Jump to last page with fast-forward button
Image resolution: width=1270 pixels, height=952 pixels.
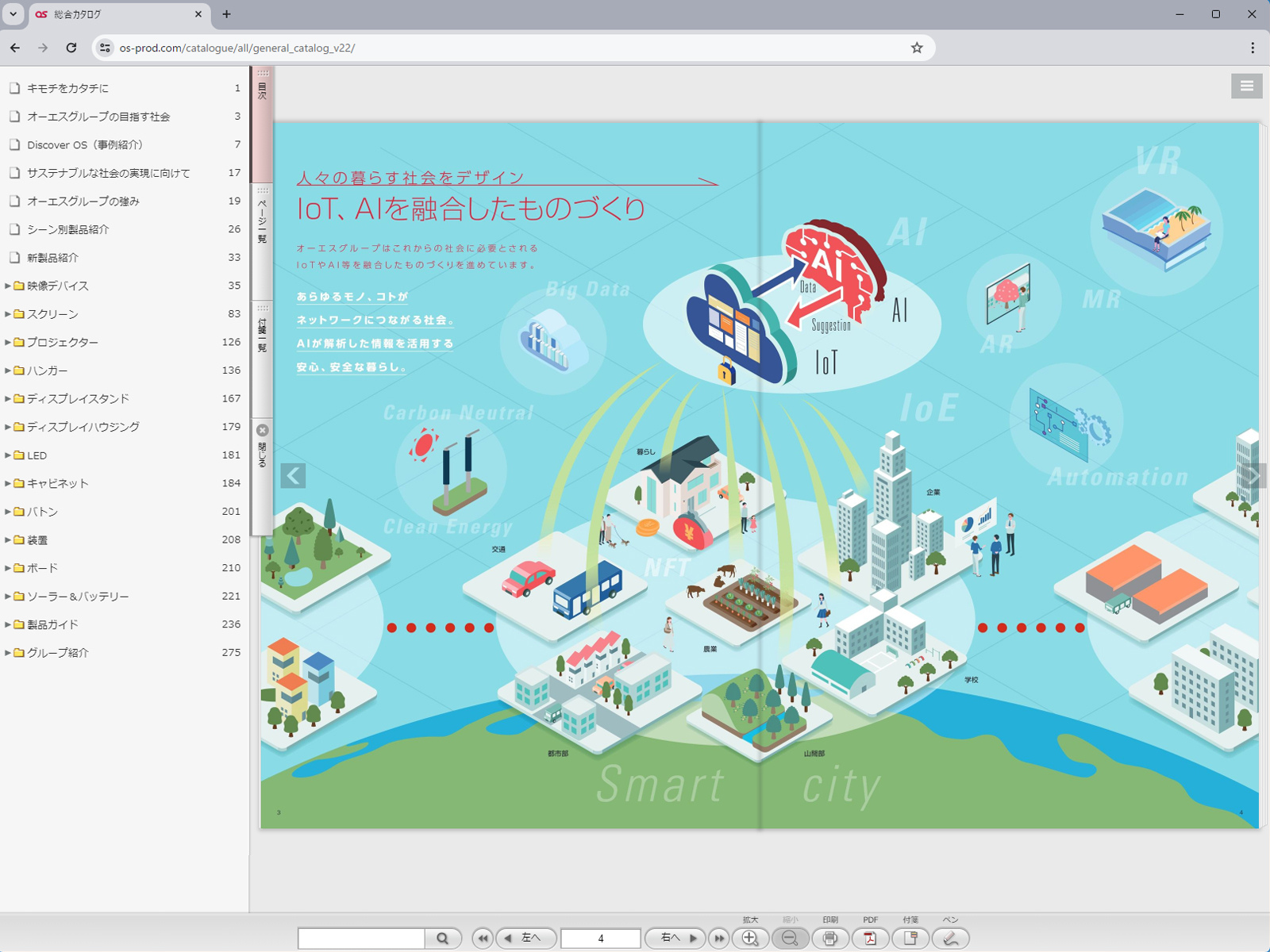point(719,939)
